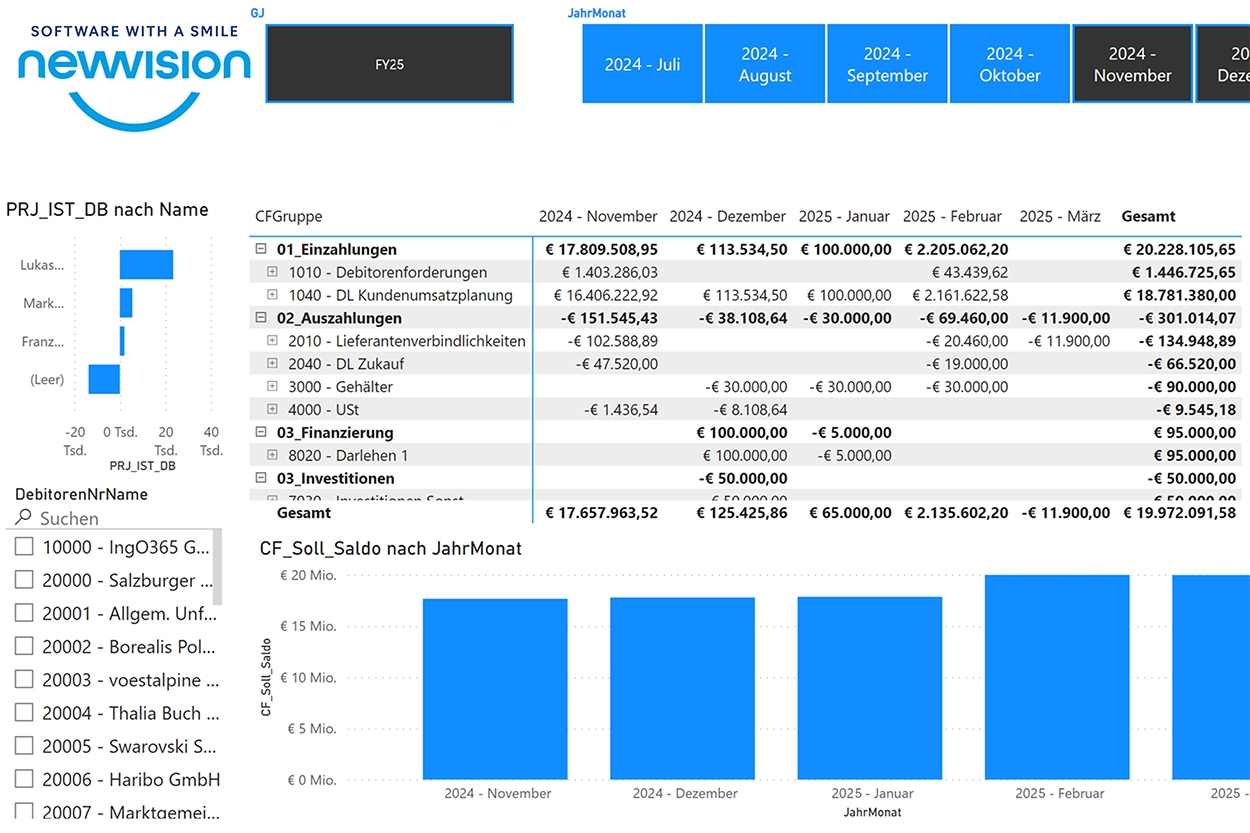
Task: Click the 2025 - Februar column header
Action: 952,216
